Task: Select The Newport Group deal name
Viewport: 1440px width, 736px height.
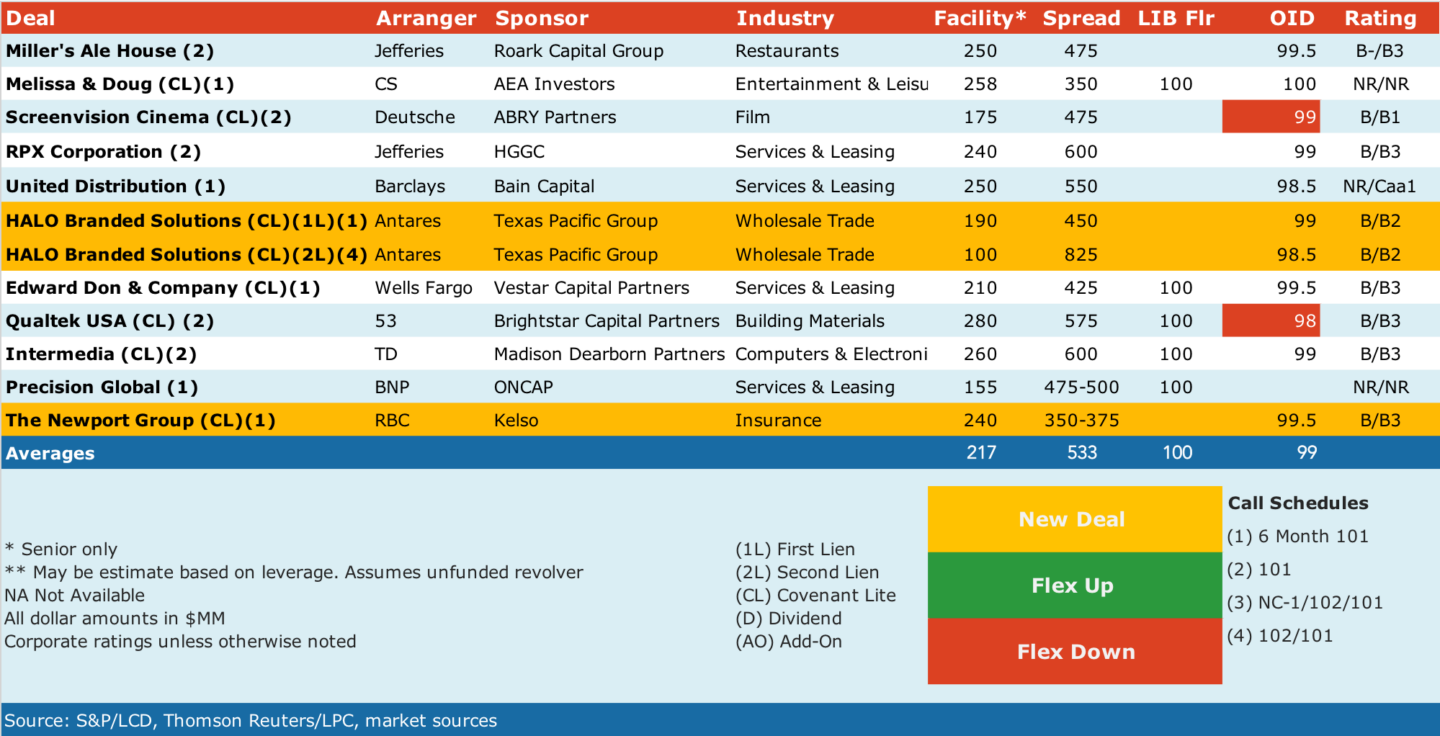Action: point(126,420)
